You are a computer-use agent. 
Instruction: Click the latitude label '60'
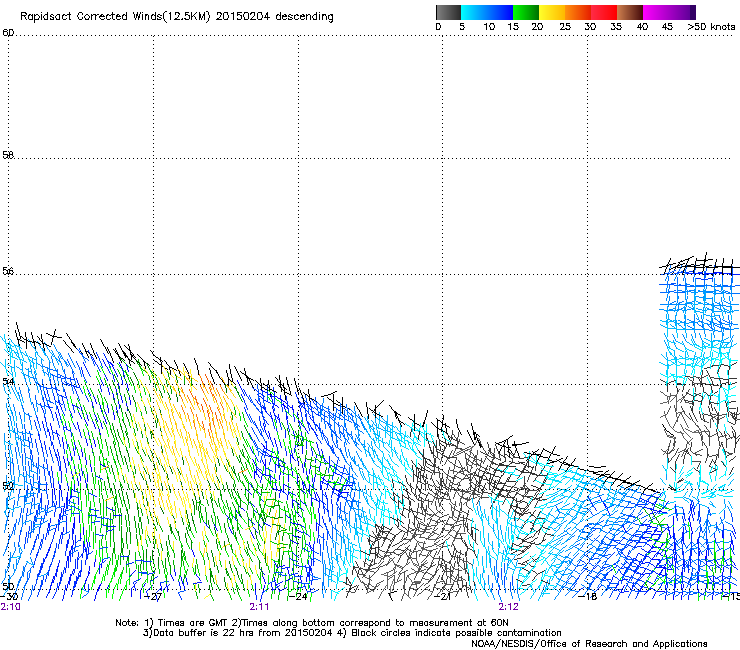8,33
